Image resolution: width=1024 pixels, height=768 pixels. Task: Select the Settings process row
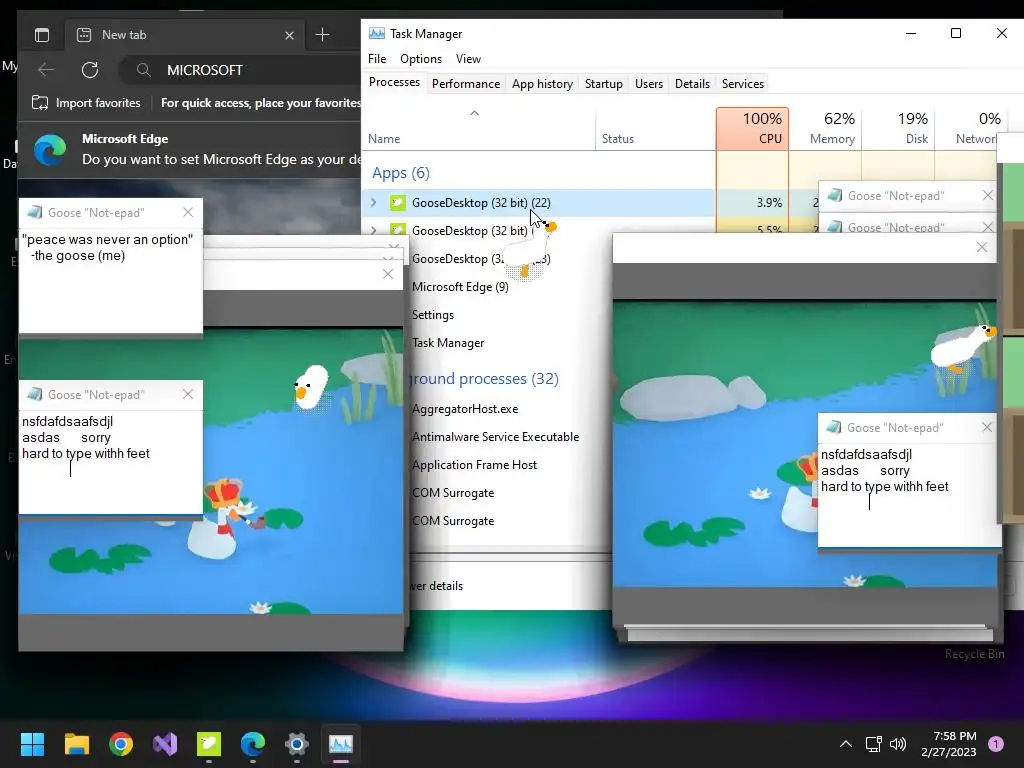pyautogui.click(x=432, y=315)
